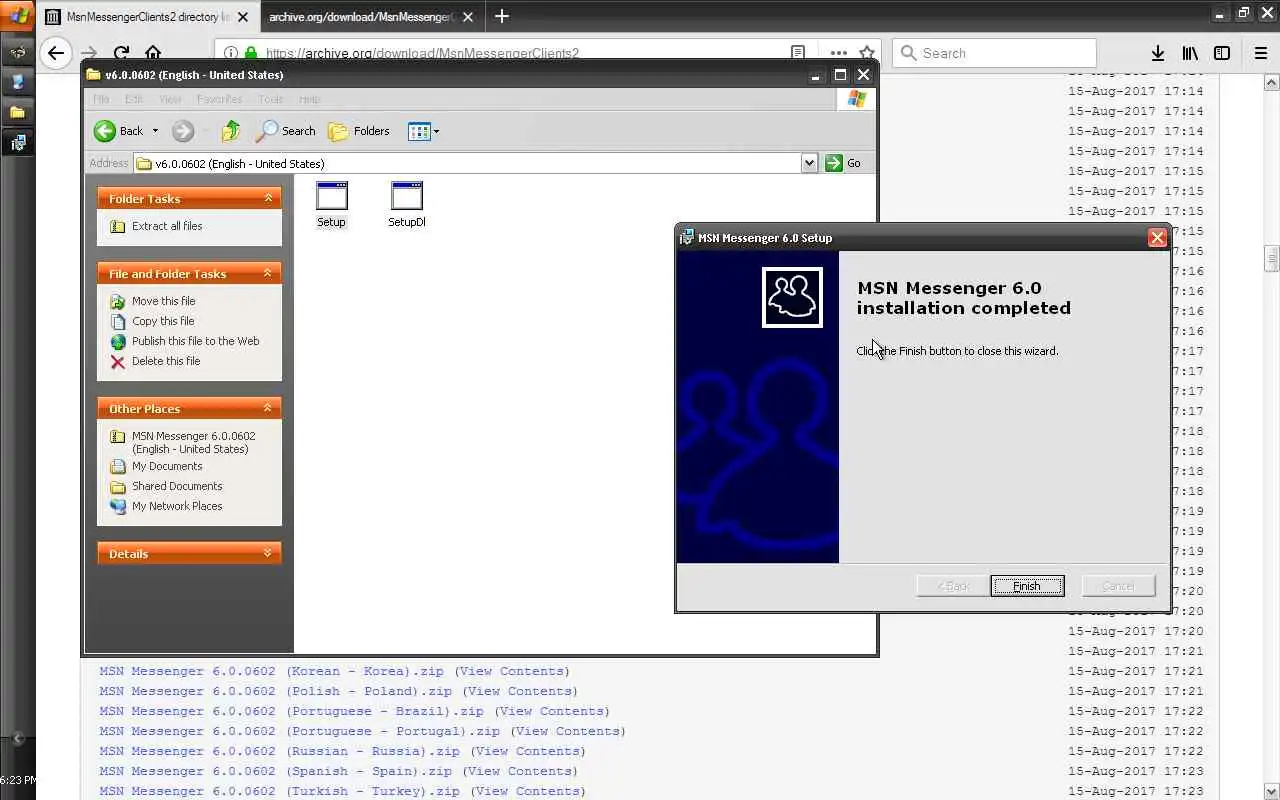Bookmark this page with star icon

pyautogui.click(x=867, y=53)
